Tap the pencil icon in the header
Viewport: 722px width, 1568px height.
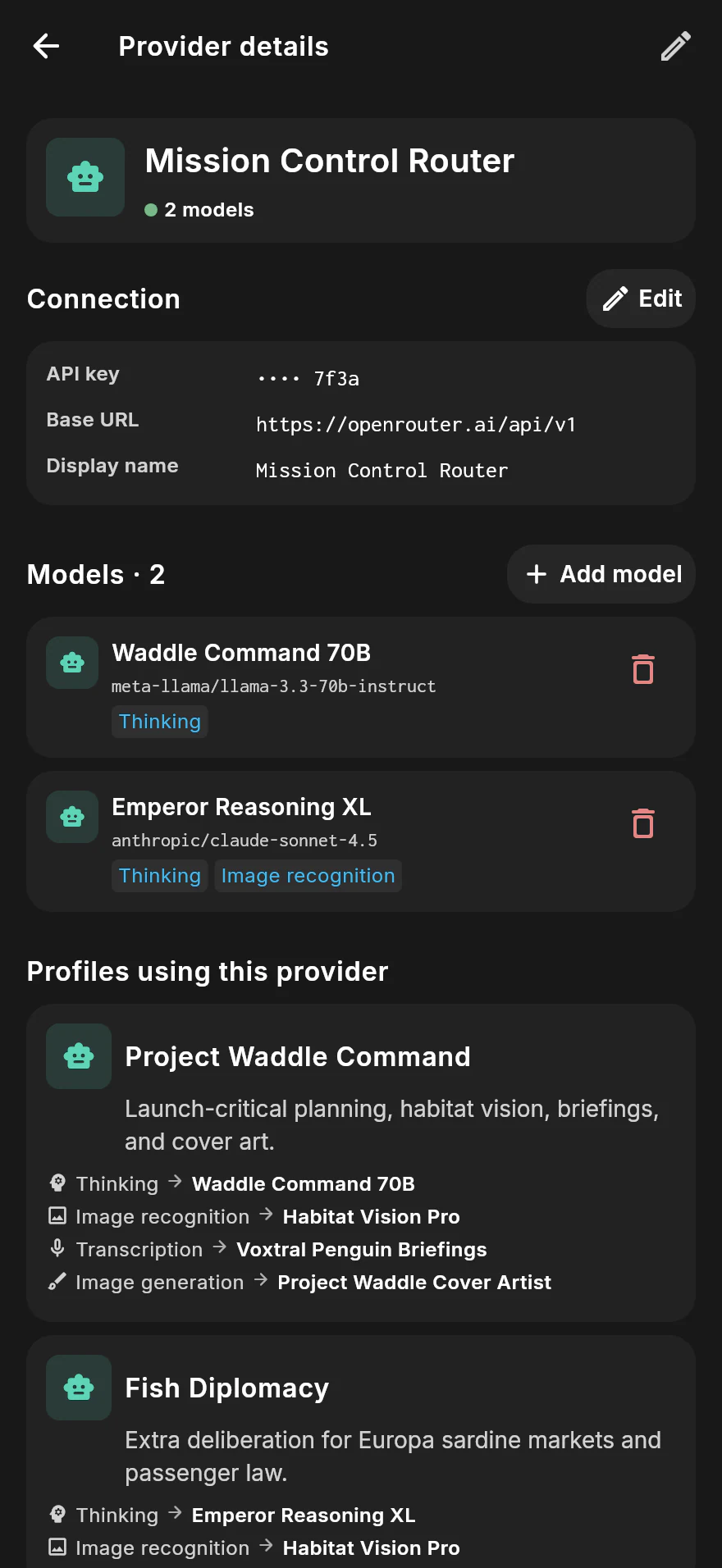pos(675,46)
